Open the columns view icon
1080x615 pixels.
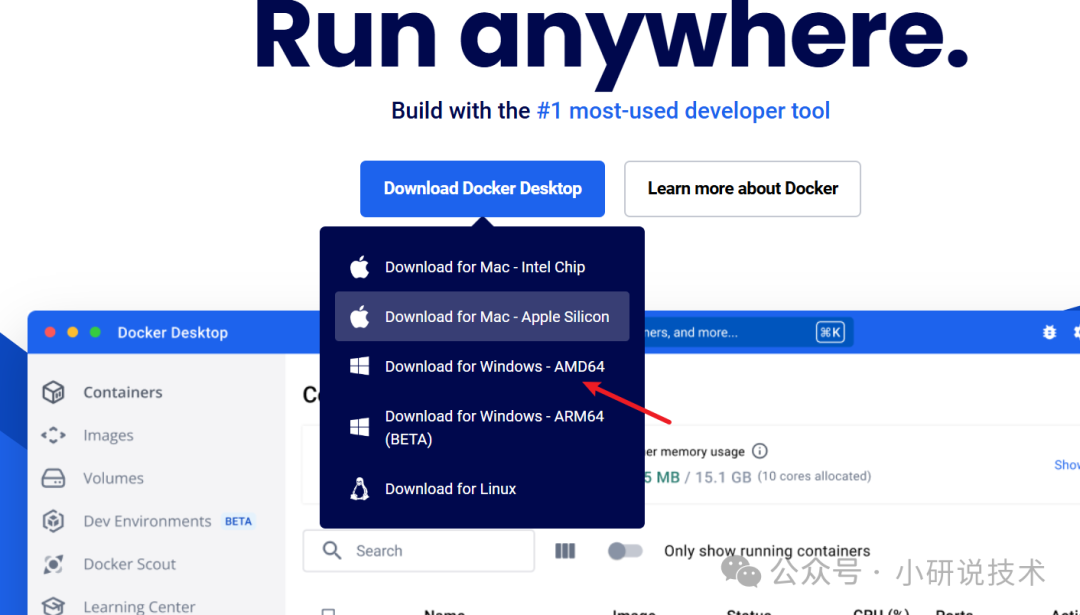click(x=565, y=551)
